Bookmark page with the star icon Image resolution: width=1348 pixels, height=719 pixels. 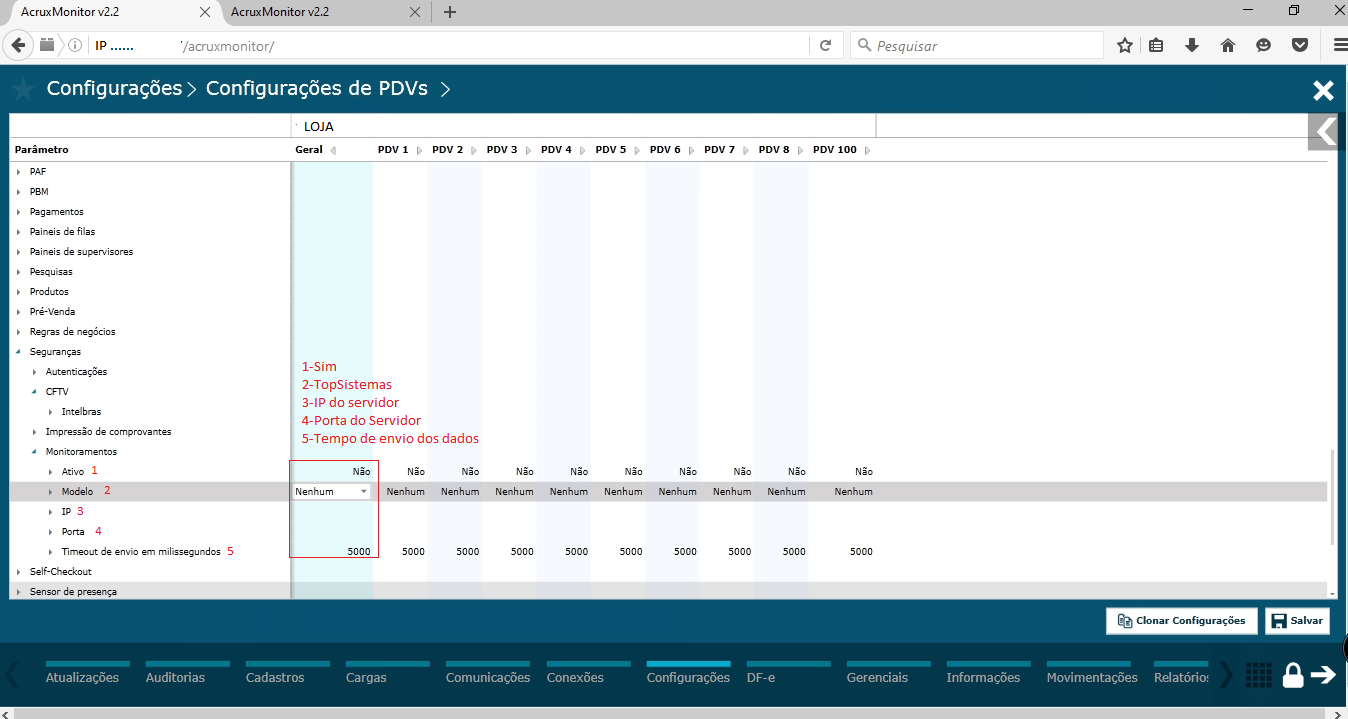[1125, 46]
